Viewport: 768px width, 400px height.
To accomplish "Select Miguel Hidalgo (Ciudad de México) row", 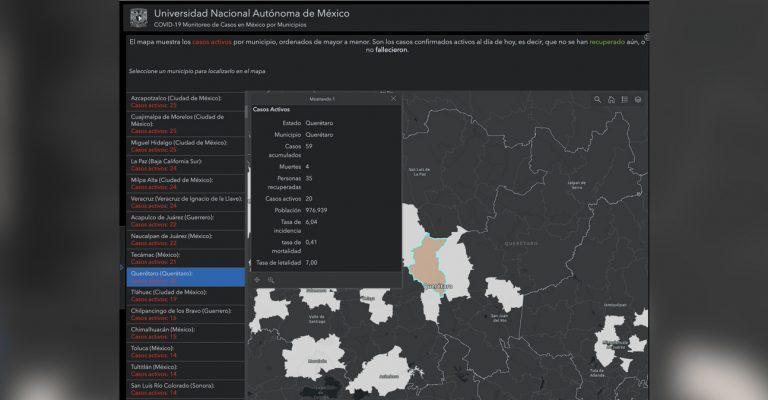I will point(186,146).
